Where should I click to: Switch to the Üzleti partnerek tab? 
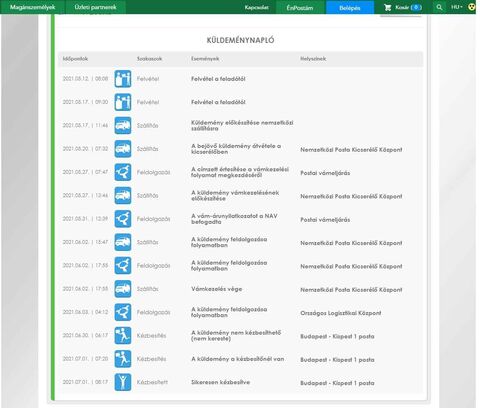(x=95, y=7)
